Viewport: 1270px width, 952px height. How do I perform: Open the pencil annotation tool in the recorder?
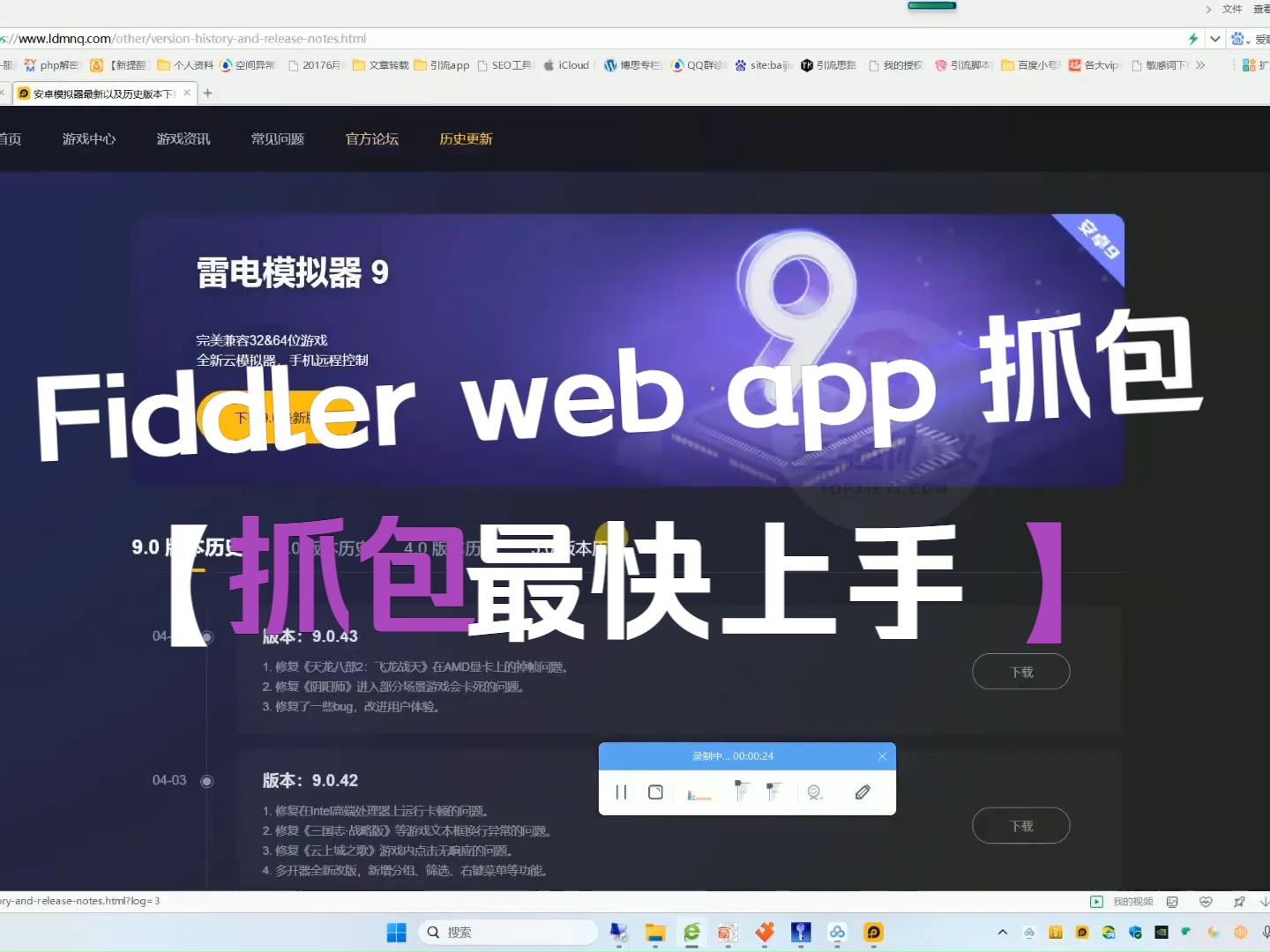coord(863,792)
